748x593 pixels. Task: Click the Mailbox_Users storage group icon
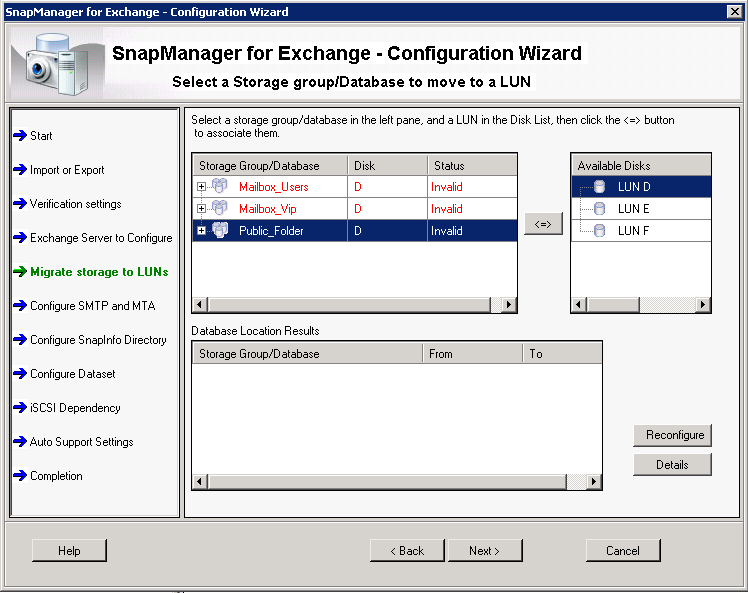[x=219, y=187]
